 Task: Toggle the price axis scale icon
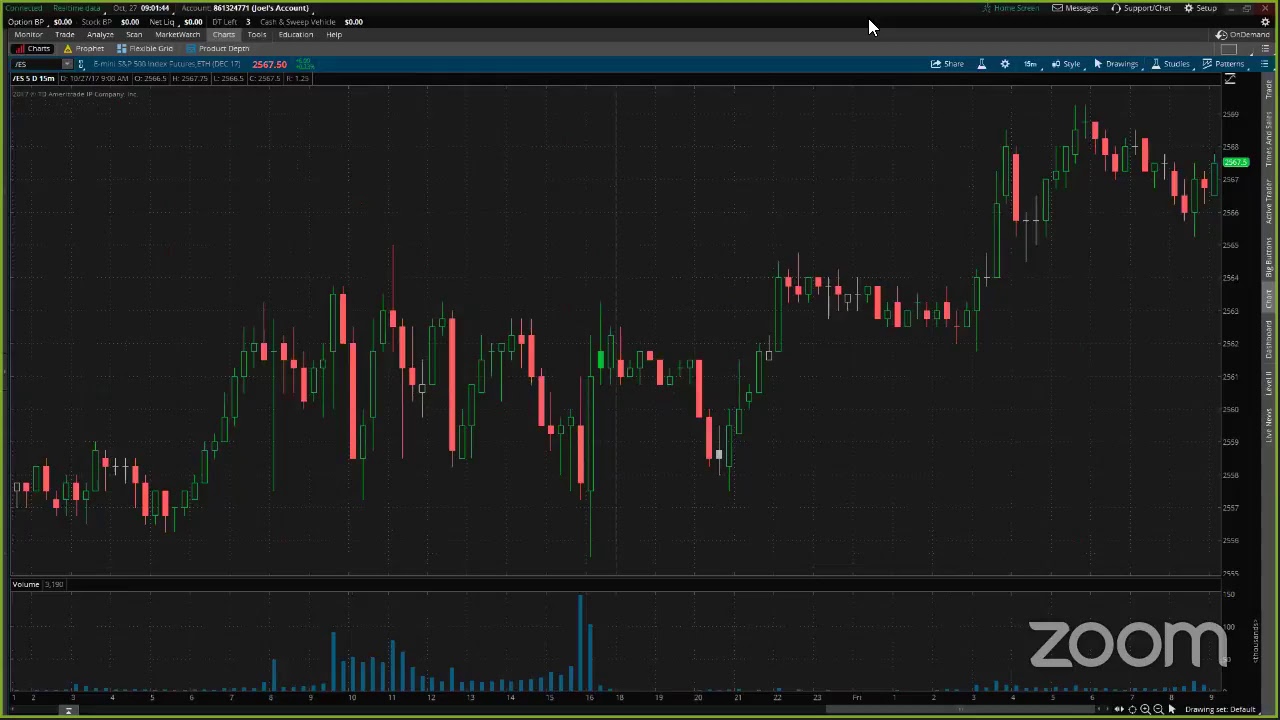pyautogui.click(x=1230, y=79)
